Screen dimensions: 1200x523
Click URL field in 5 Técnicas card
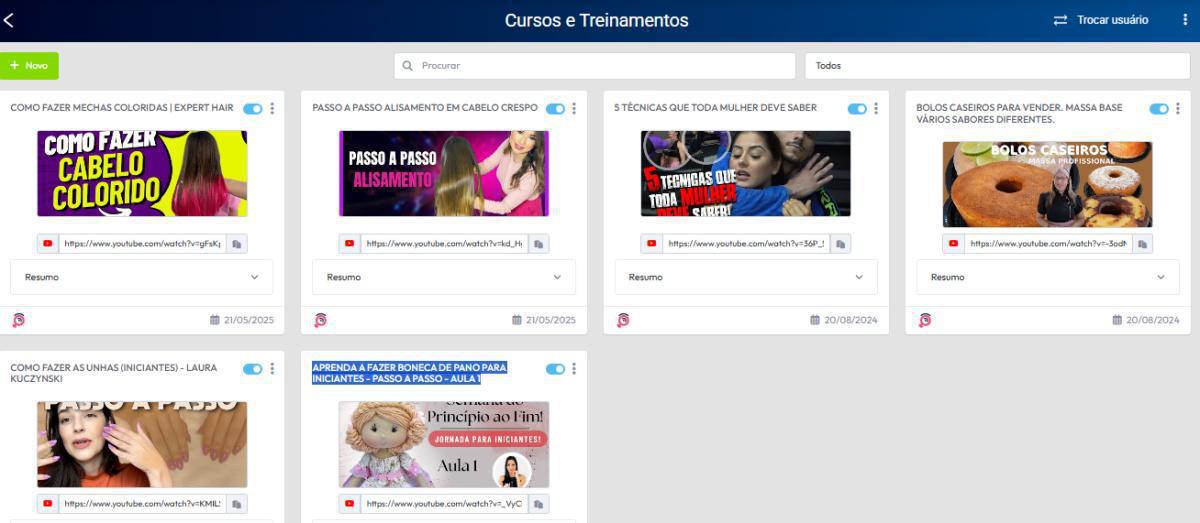746,243
